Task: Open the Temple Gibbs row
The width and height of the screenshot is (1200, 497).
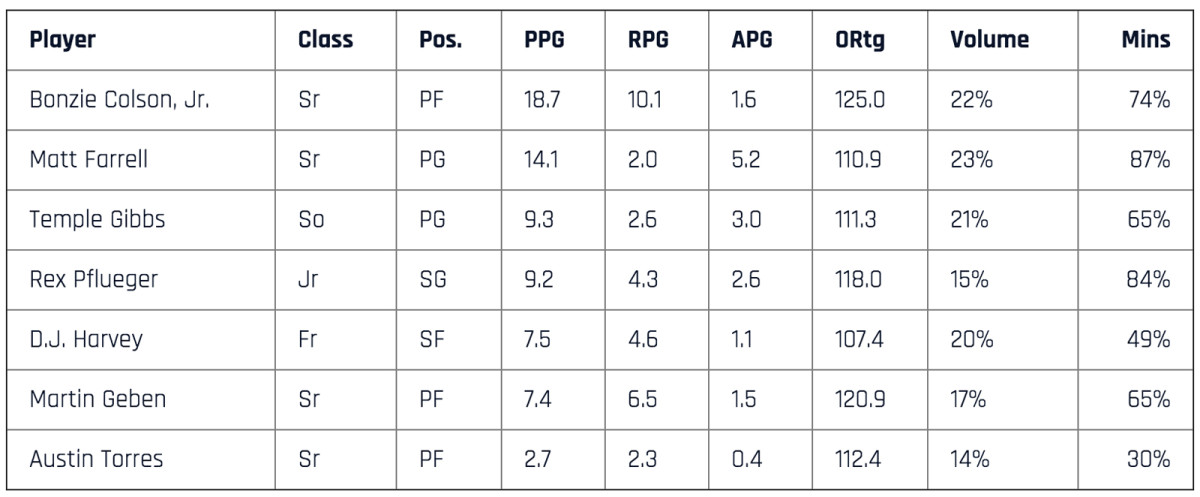Action: (x=97, y=220)
